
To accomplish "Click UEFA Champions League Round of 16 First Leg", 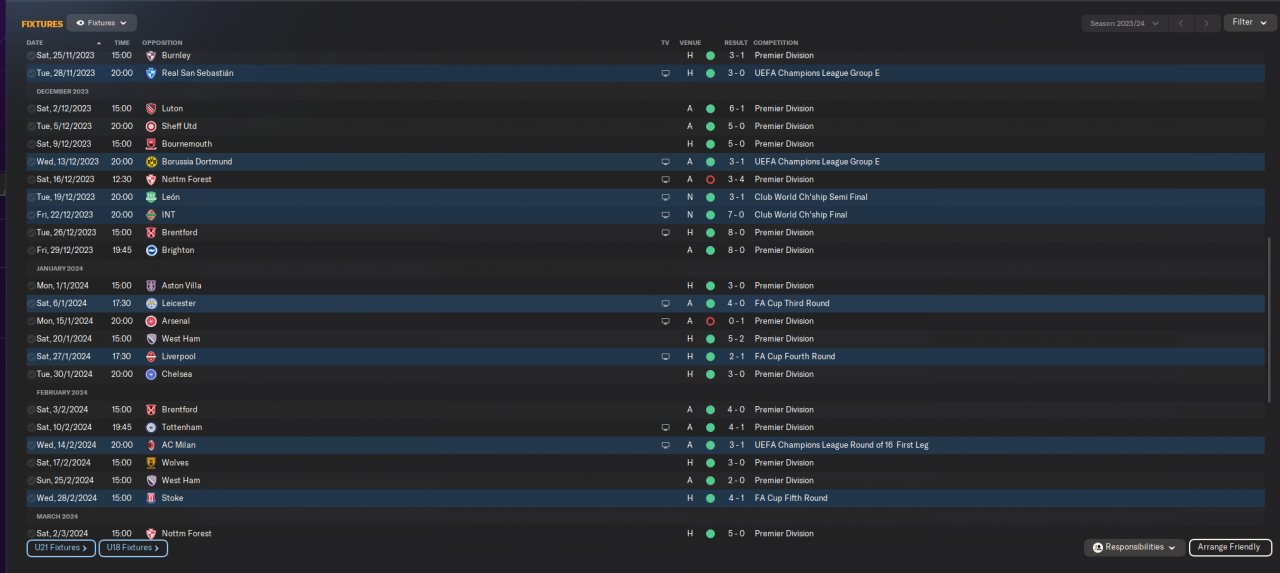I will pos(841,445).
